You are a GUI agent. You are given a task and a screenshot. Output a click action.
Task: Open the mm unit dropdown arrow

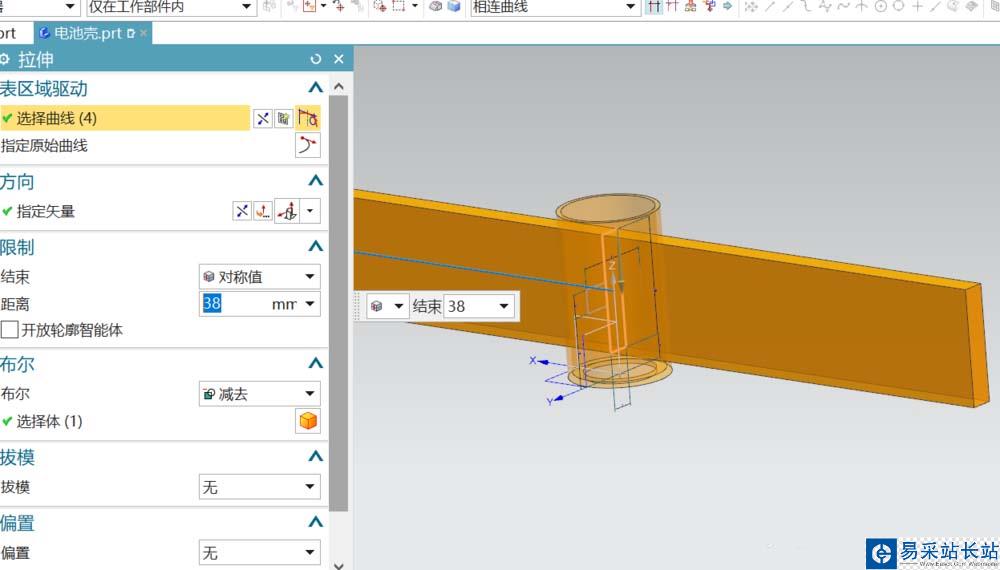click(x=310, y=304)
